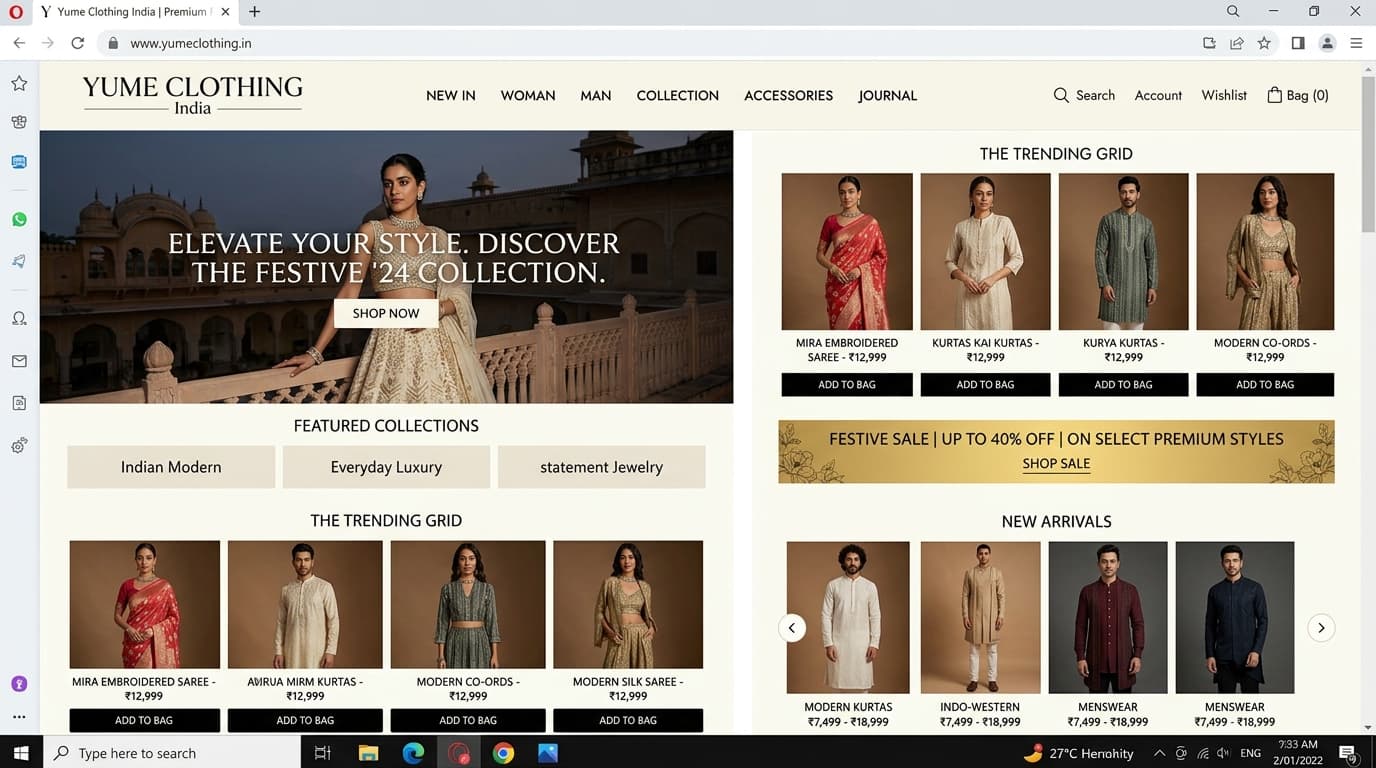1376x768 pixels.
Task: Click the Windows Start button
Action: [21, 753]
